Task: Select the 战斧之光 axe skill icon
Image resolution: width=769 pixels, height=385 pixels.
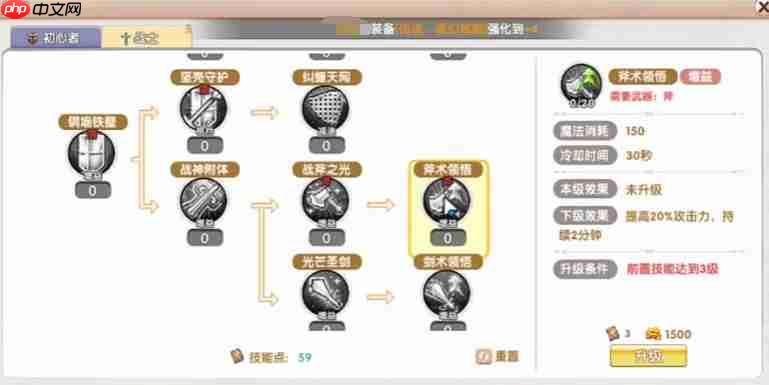Action: pos(326,201)
